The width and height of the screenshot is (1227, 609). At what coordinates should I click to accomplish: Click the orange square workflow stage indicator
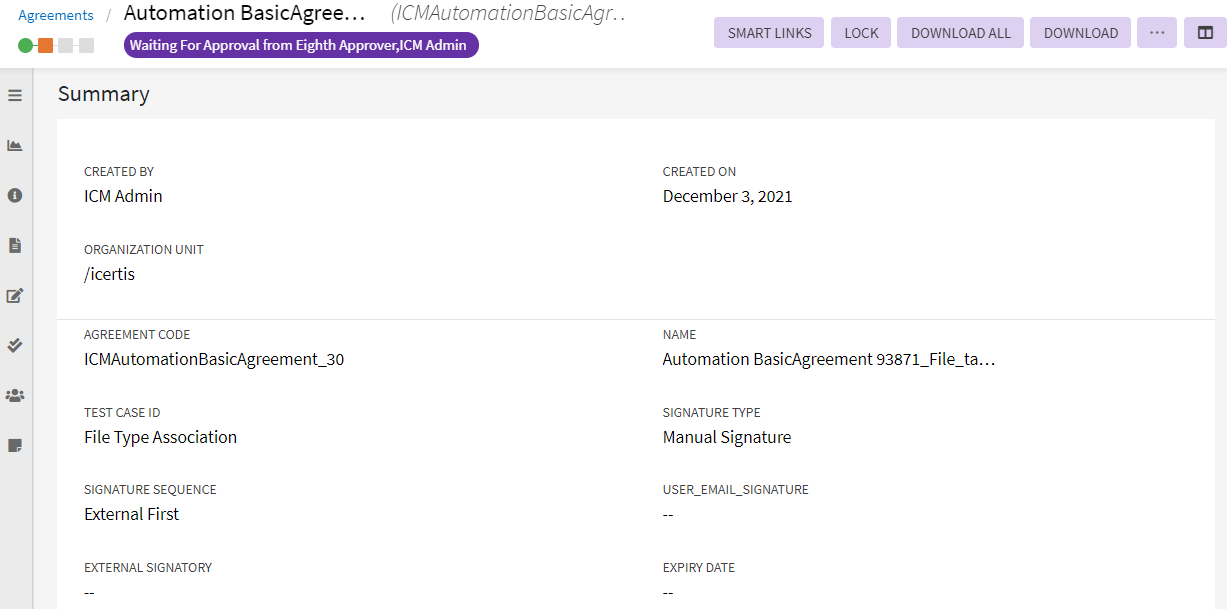[45, 45]
